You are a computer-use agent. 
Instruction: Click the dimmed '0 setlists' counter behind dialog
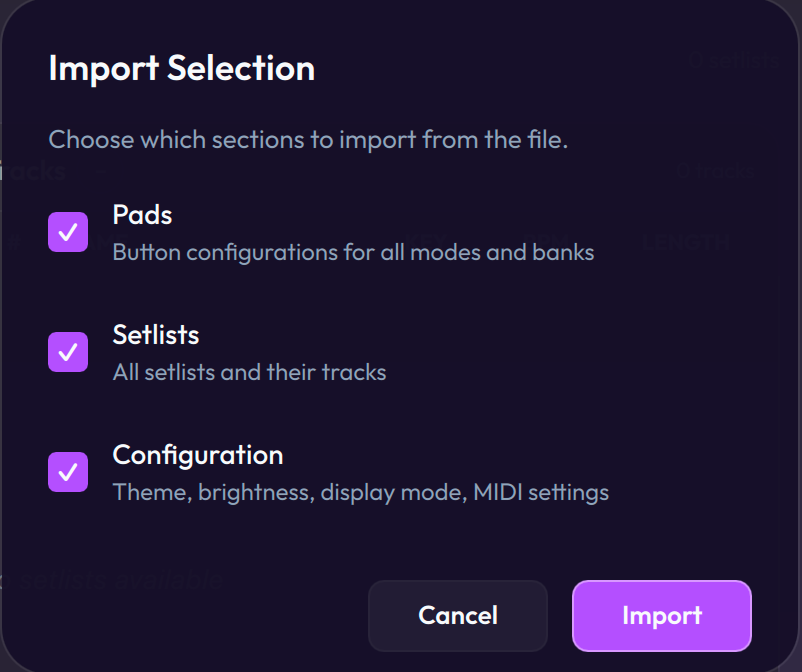(734, 60)
